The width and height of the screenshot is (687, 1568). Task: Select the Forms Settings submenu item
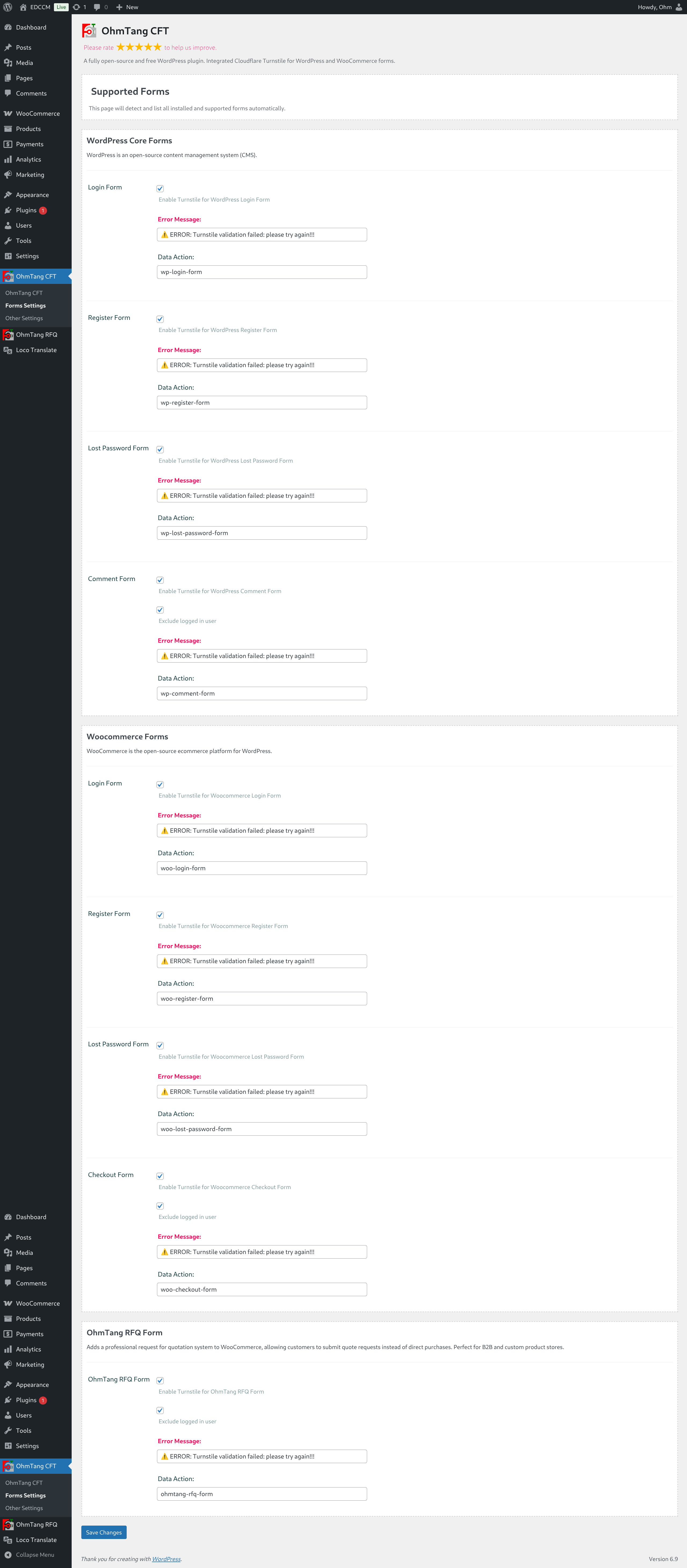tap(25, 306)
